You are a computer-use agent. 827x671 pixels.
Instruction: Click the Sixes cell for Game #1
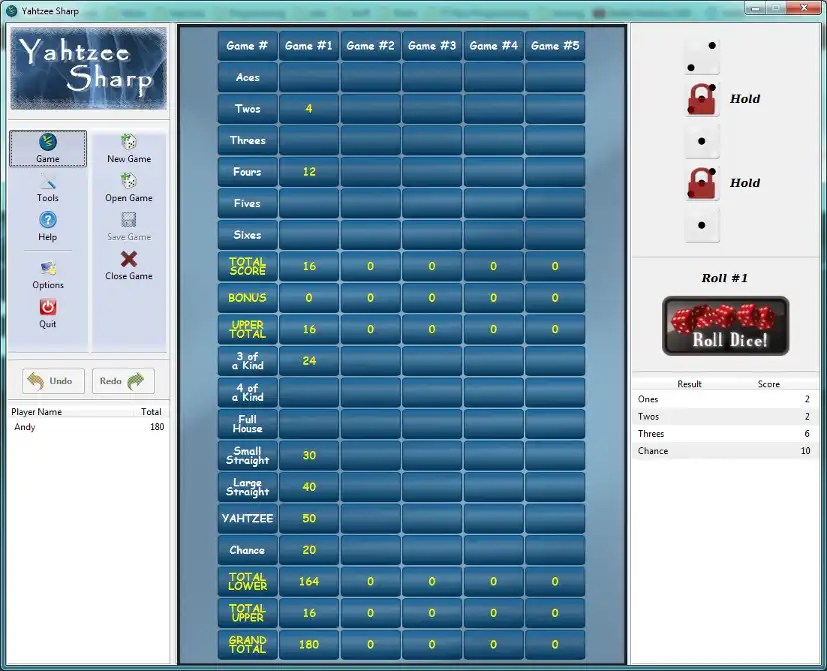309,235
